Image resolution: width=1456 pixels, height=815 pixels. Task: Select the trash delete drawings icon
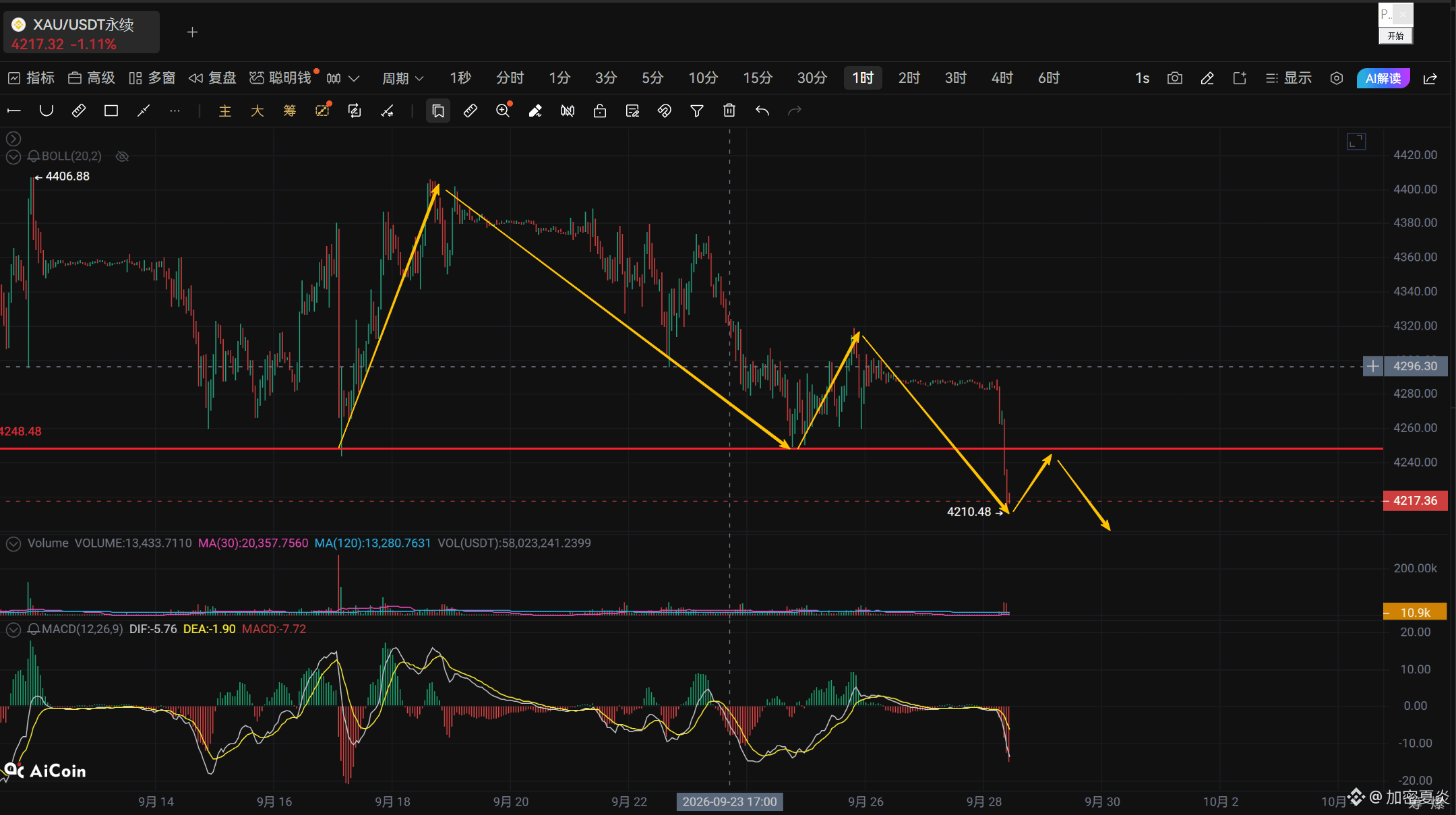729,111
